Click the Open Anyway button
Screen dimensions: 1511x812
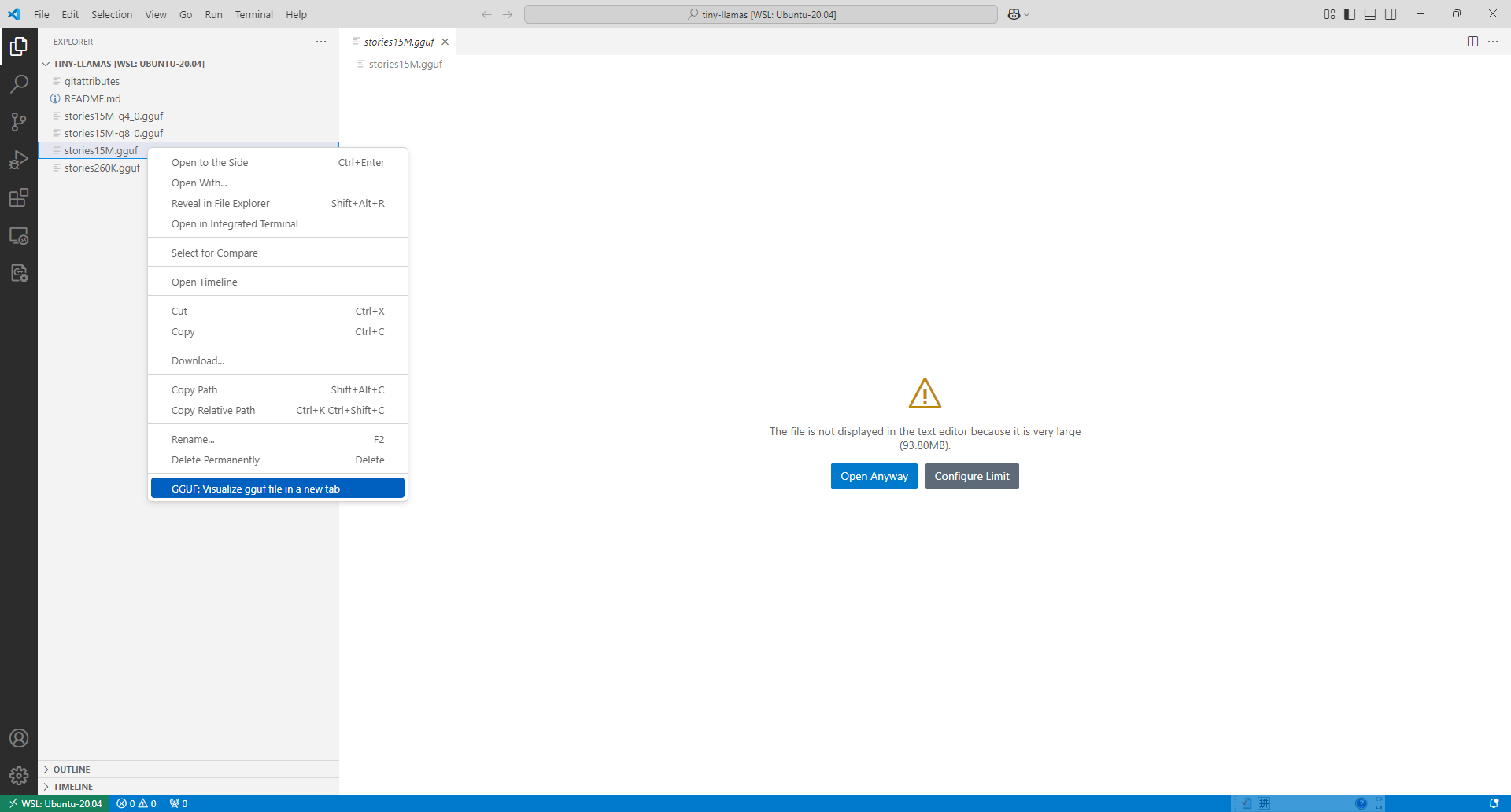tap(874, 476)
